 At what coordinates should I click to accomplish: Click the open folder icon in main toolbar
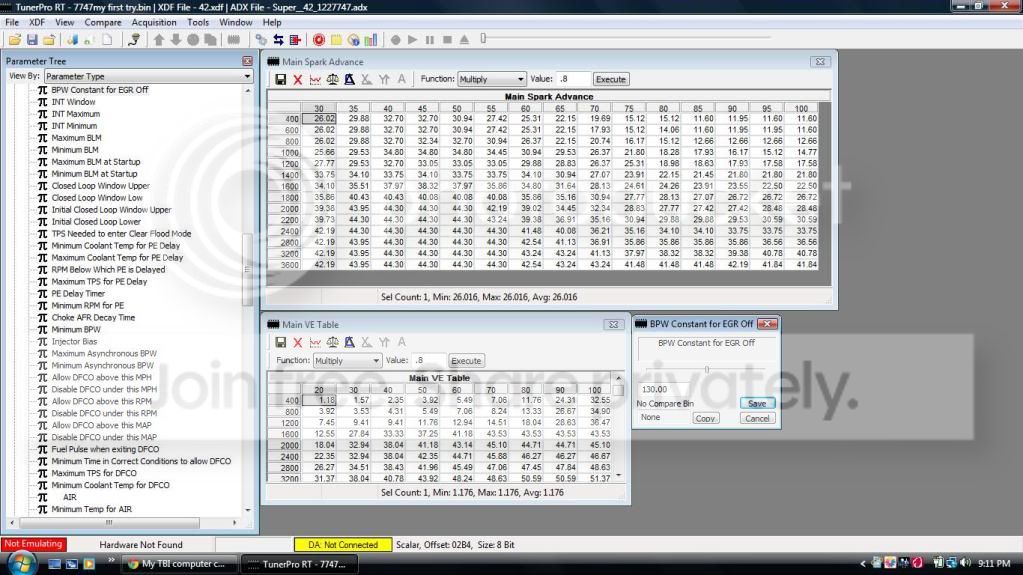coord(14,40)
